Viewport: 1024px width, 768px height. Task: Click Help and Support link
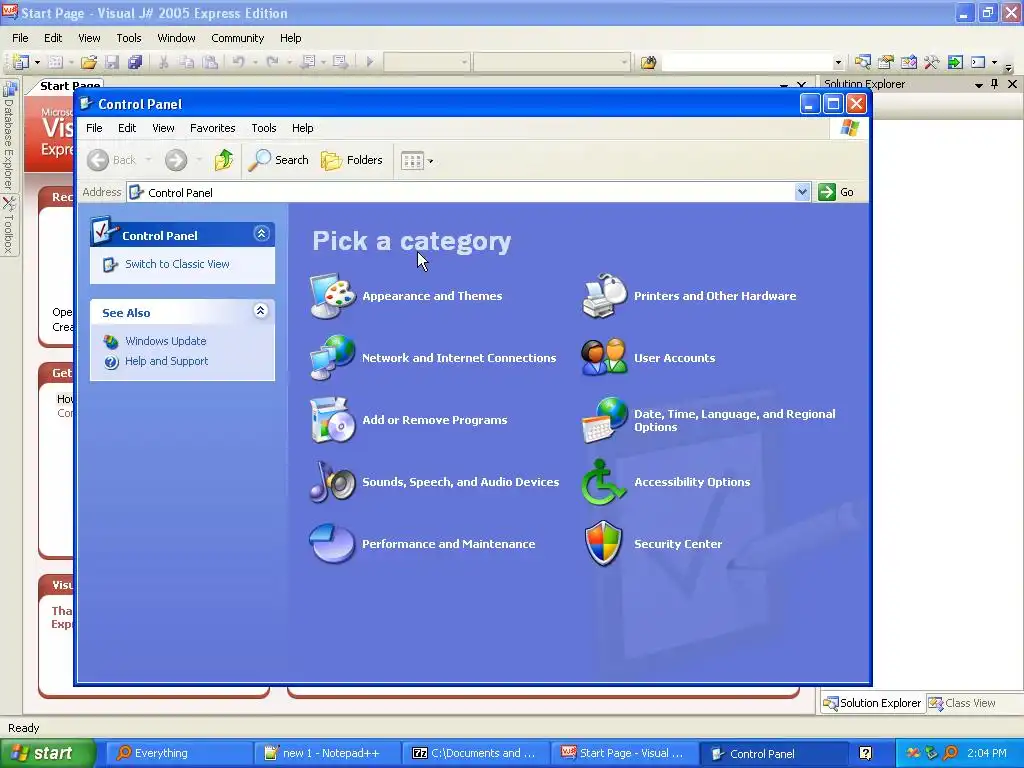tap(167, 361)
